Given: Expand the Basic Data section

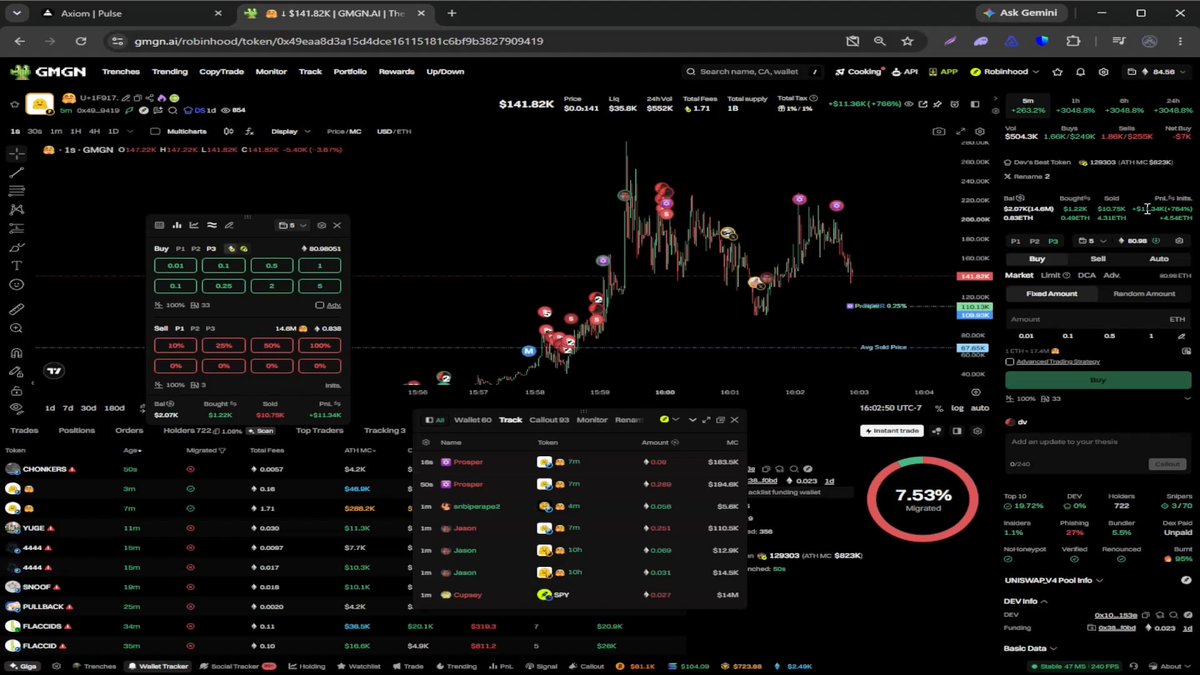Looking at the screenshot, I should tap(1030, 648).
